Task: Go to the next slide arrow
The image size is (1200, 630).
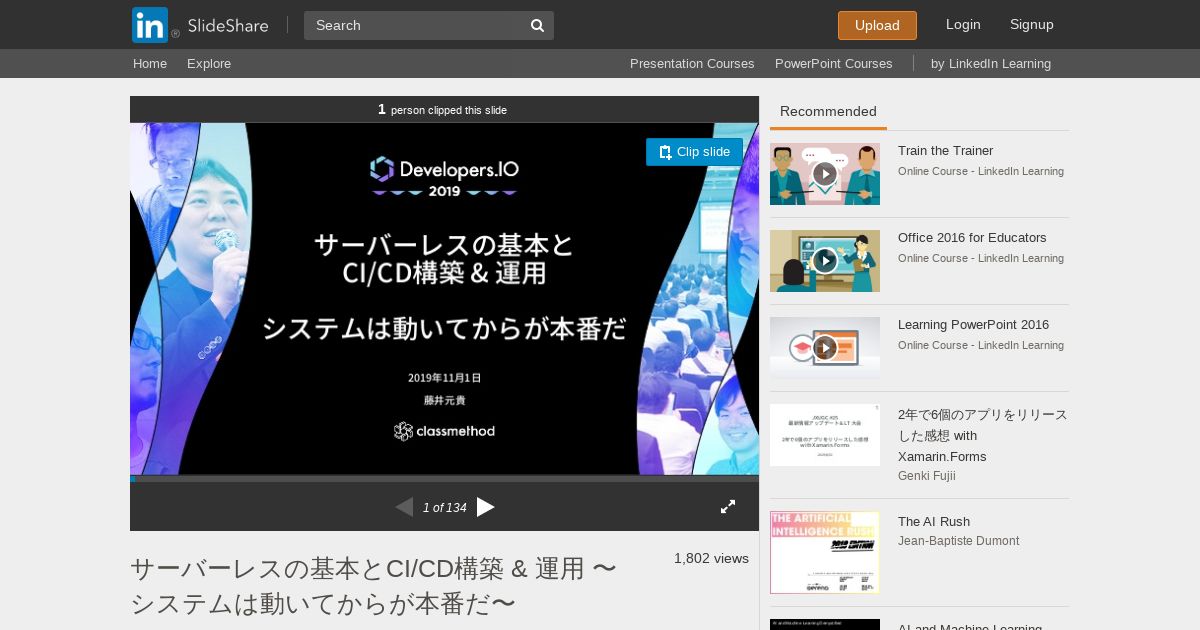Action: pyautogui.click(x=486, y=507)
